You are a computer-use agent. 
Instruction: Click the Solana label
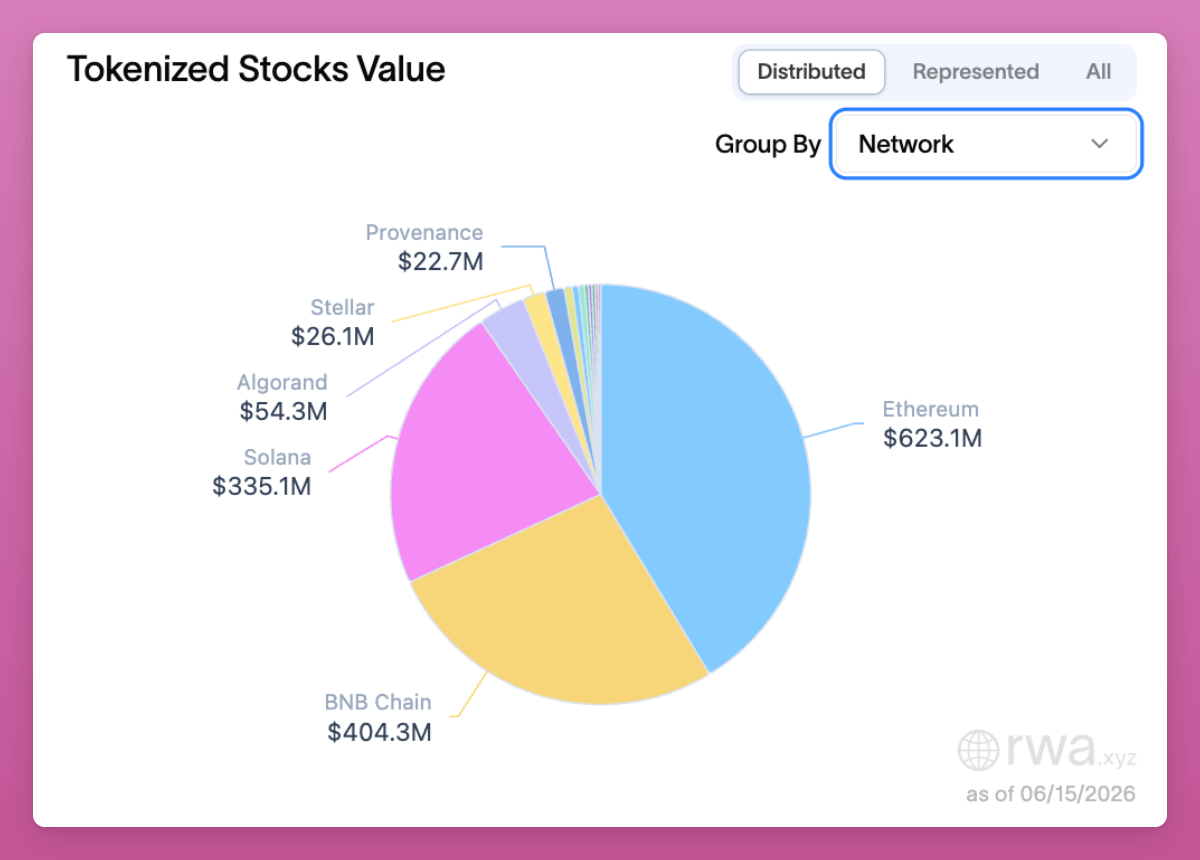[x=277, y=458]
